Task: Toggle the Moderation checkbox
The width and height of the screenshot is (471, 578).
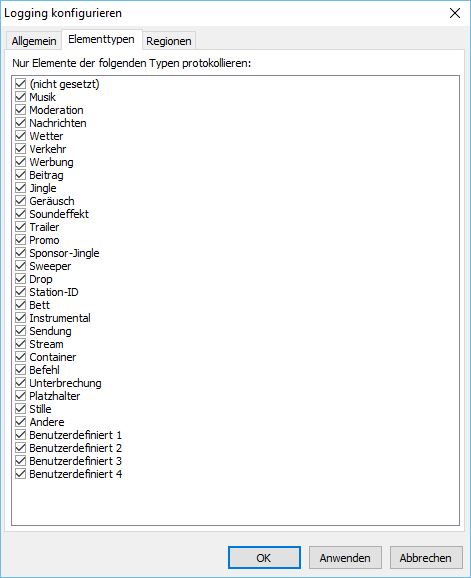Action: [21, 110]
